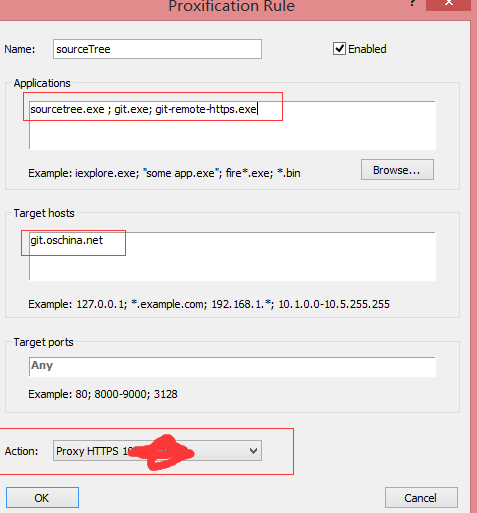The image size is (477, 513).
Task: Click the Target hosts group heading
Action: pyautogui.click(x=44, y=213)
